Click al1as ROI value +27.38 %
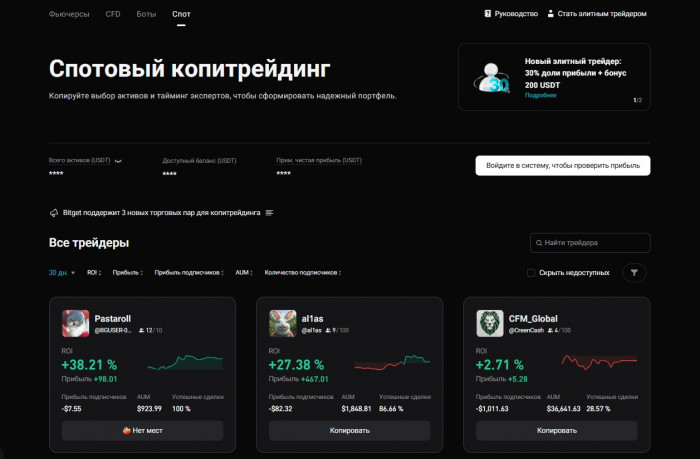700x459 pixels. [x=296, y=365]
